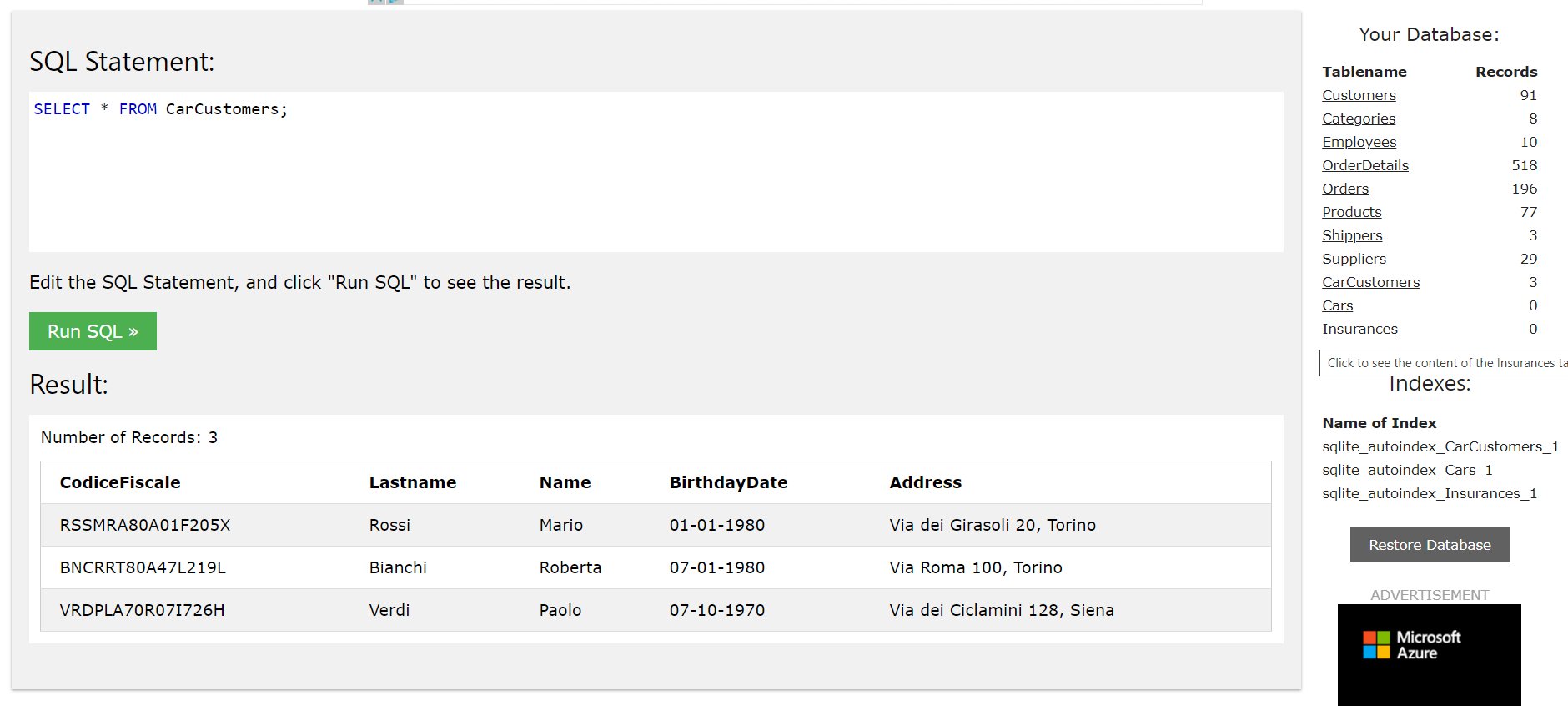Open the Customers table
The width and height of the screenshot is (1568, 706).
point(1359,95)
